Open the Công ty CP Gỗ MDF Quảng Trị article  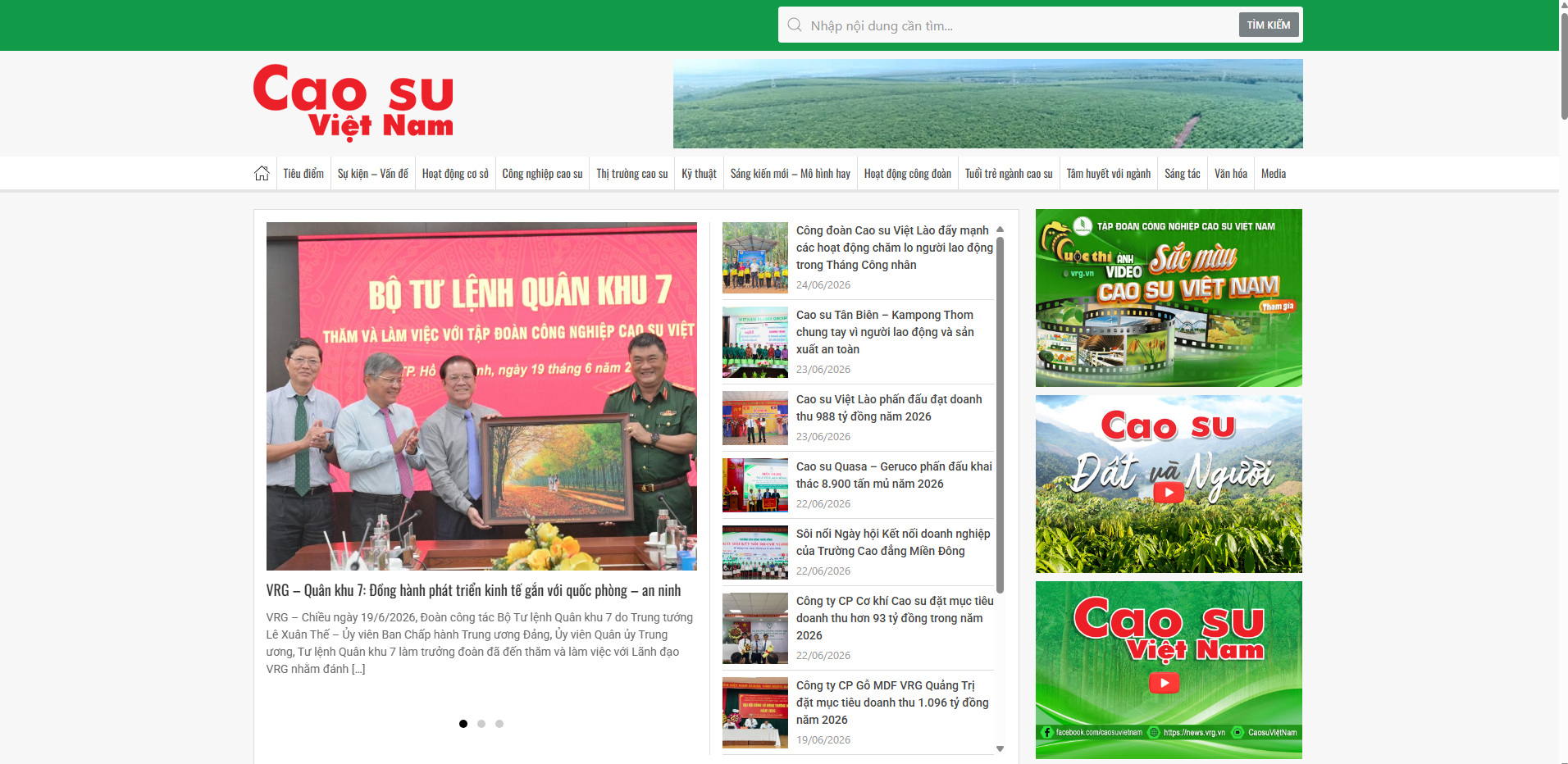pyautogui.click(x=892, y=703)
